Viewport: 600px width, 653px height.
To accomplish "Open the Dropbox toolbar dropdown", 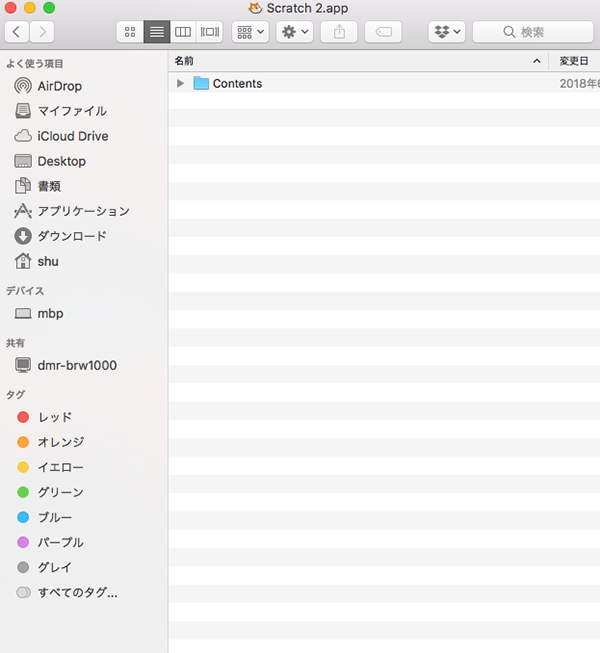I will tap(447, 32).
